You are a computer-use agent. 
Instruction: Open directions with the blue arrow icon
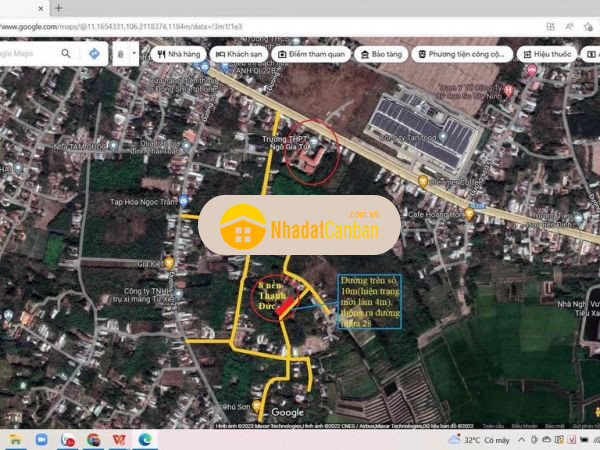(x=93, y=53)
